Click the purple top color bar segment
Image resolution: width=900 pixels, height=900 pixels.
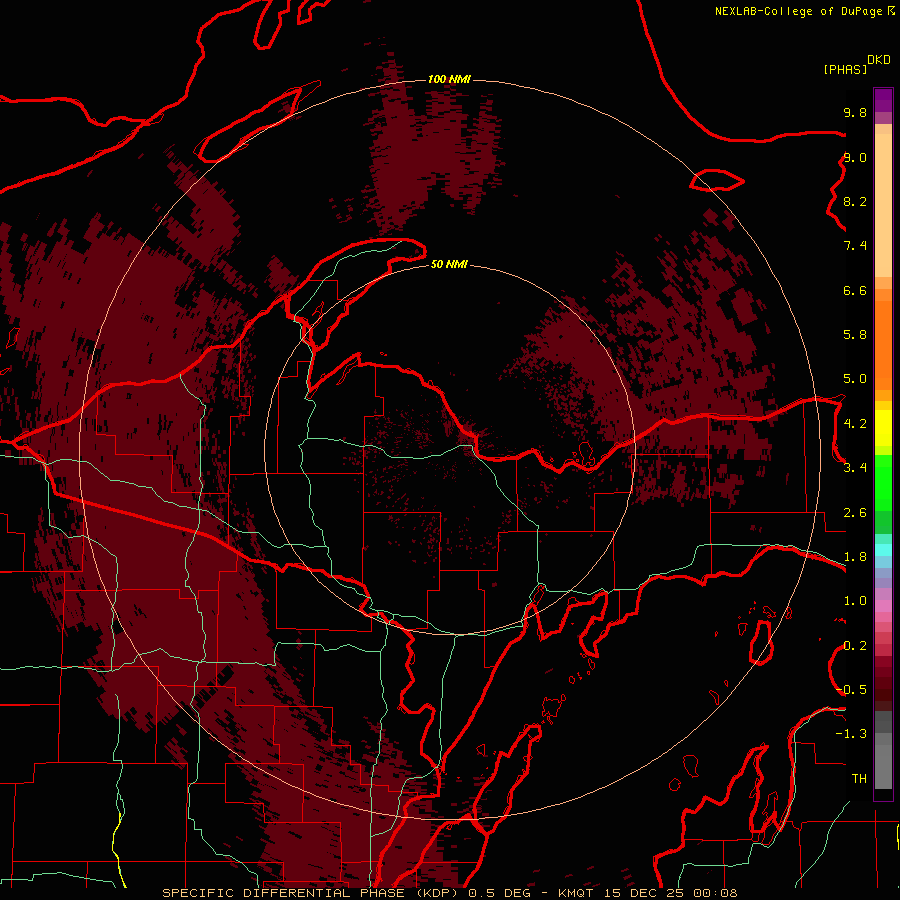click(883, 100)
